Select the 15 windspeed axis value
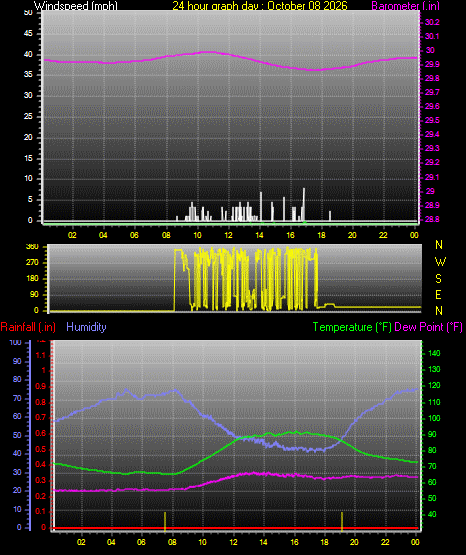The height and width of the screenshot is (555, 466). pyautogui.click(x=28, y=158)
